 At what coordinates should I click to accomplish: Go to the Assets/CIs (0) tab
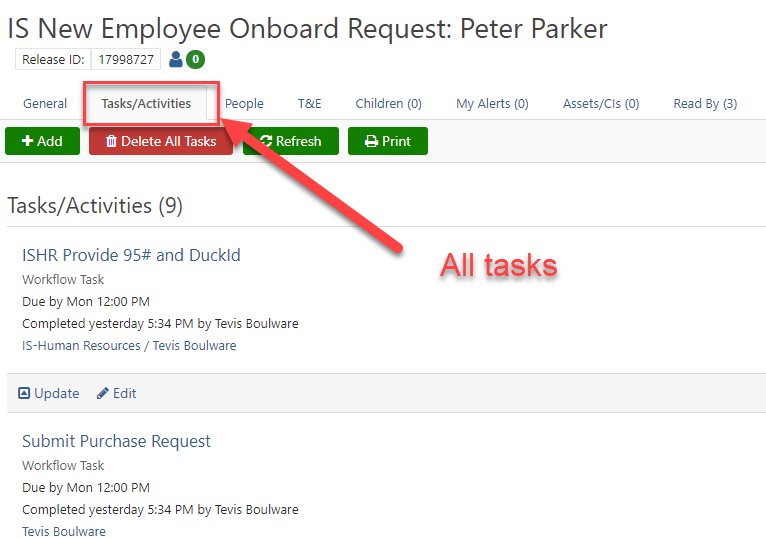601,104
